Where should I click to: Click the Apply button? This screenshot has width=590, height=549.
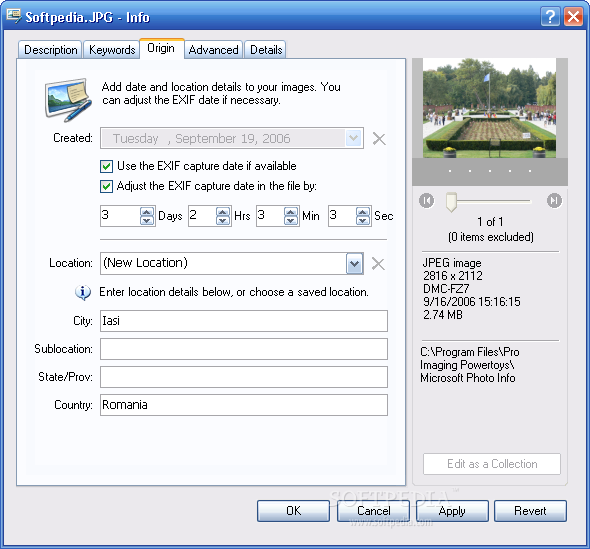[x=452, y=511]
